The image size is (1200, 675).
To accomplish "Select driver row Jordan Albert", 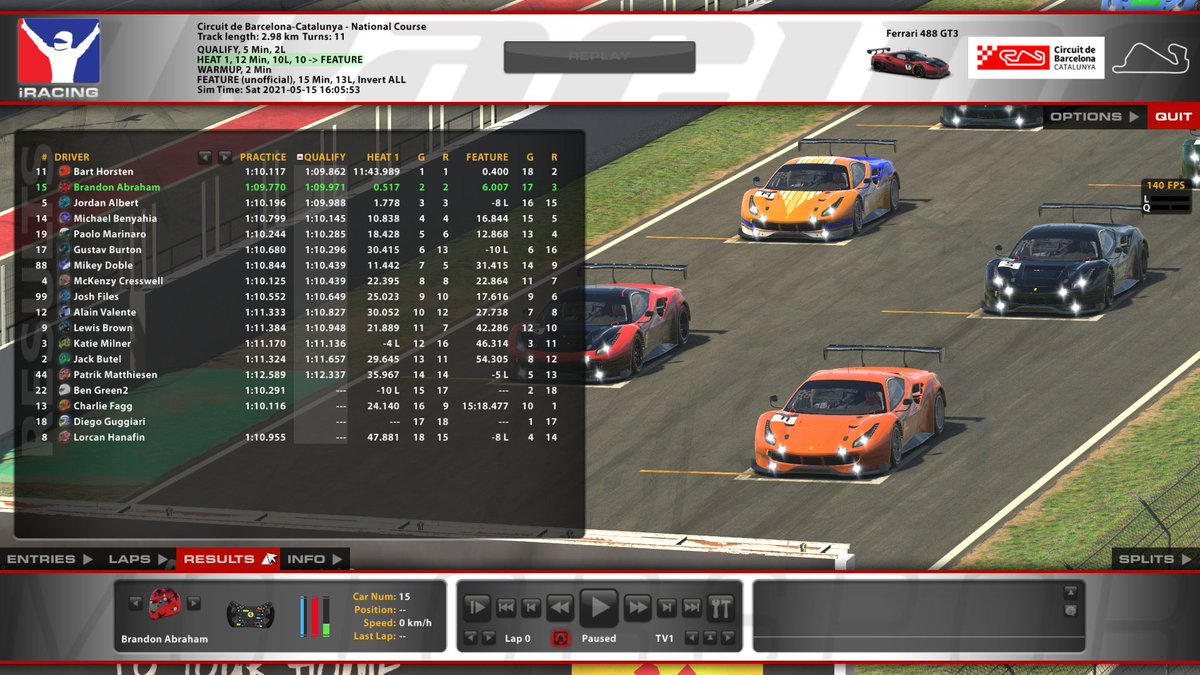I will [298, 203].
